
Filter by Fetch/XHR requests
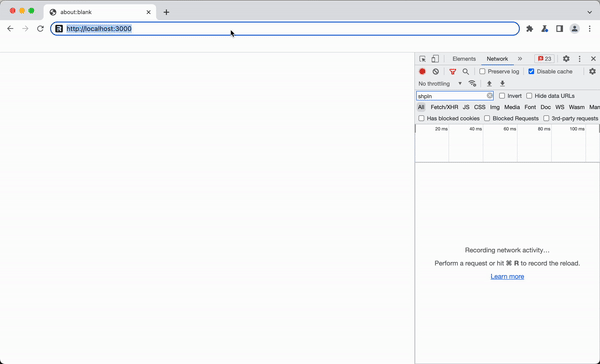444,107
